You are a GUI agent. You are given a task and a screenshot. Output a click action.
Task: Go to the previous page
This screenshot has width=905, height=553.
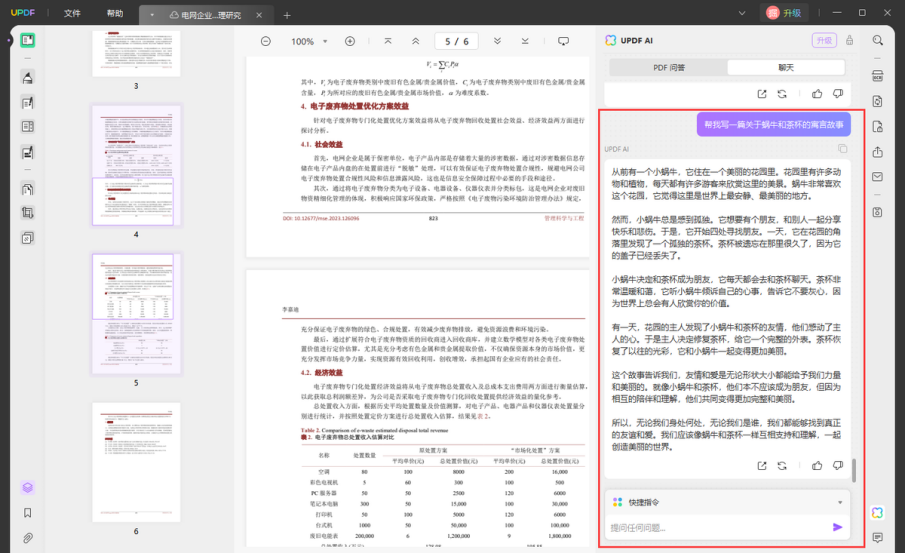(416, 41)
